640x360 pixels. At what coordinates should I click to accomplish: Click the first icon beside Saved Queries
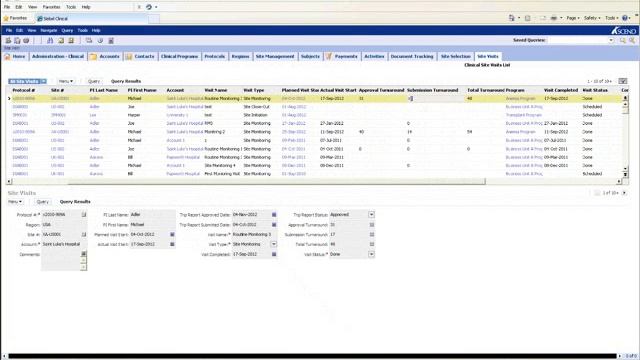622,40
